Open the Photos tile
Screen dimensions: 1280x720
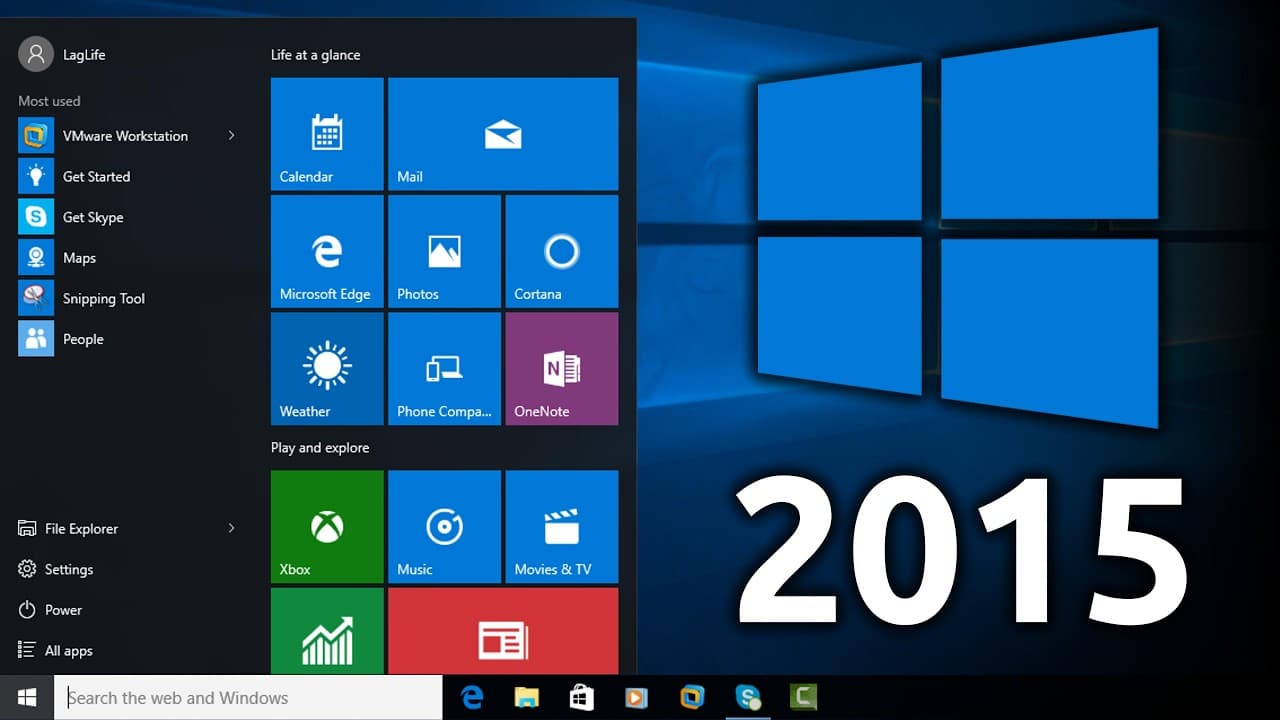(x=444, y=251)
